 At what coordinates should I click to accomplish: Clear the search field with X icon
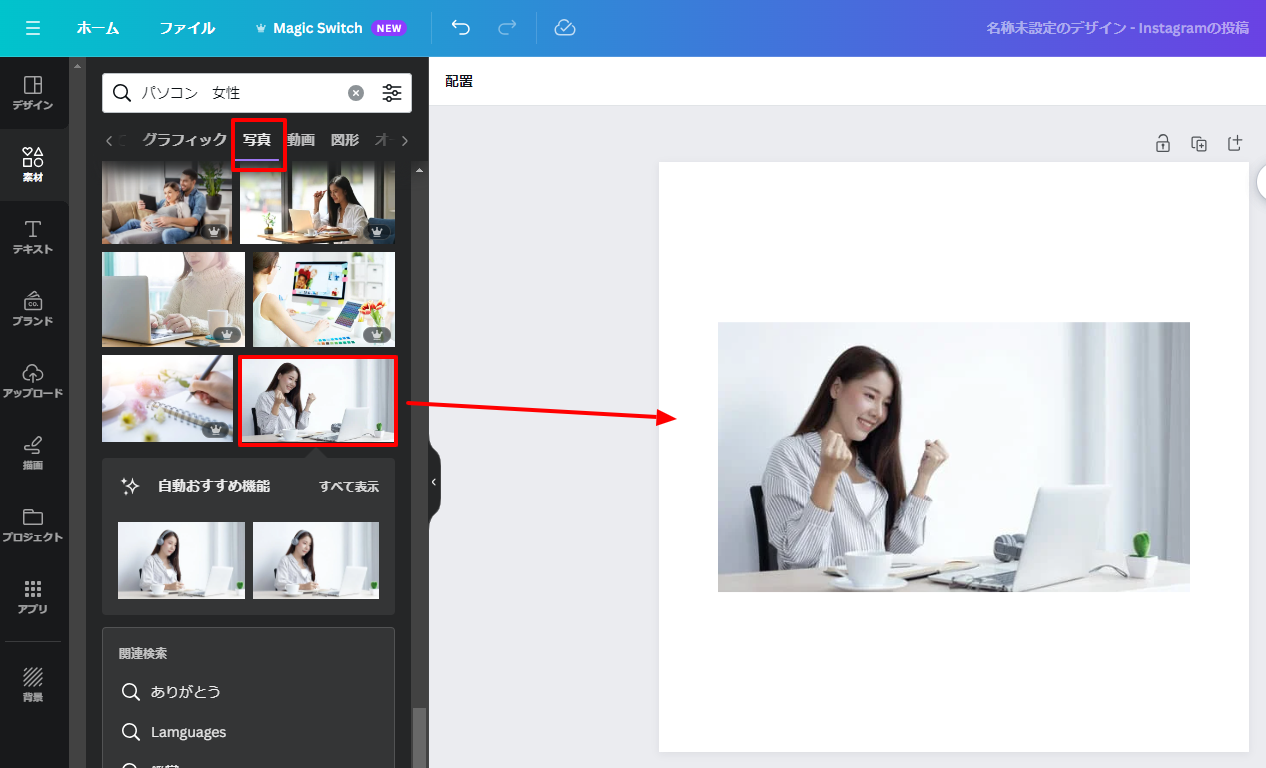[x=356, y=93]
